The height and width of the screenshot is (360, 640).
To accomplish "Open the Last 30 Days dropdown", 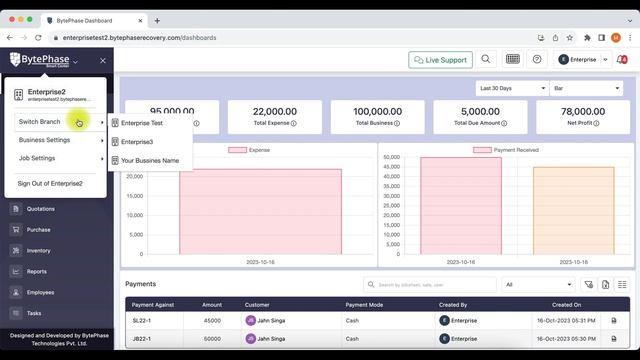I will click(x=512, y=88).
